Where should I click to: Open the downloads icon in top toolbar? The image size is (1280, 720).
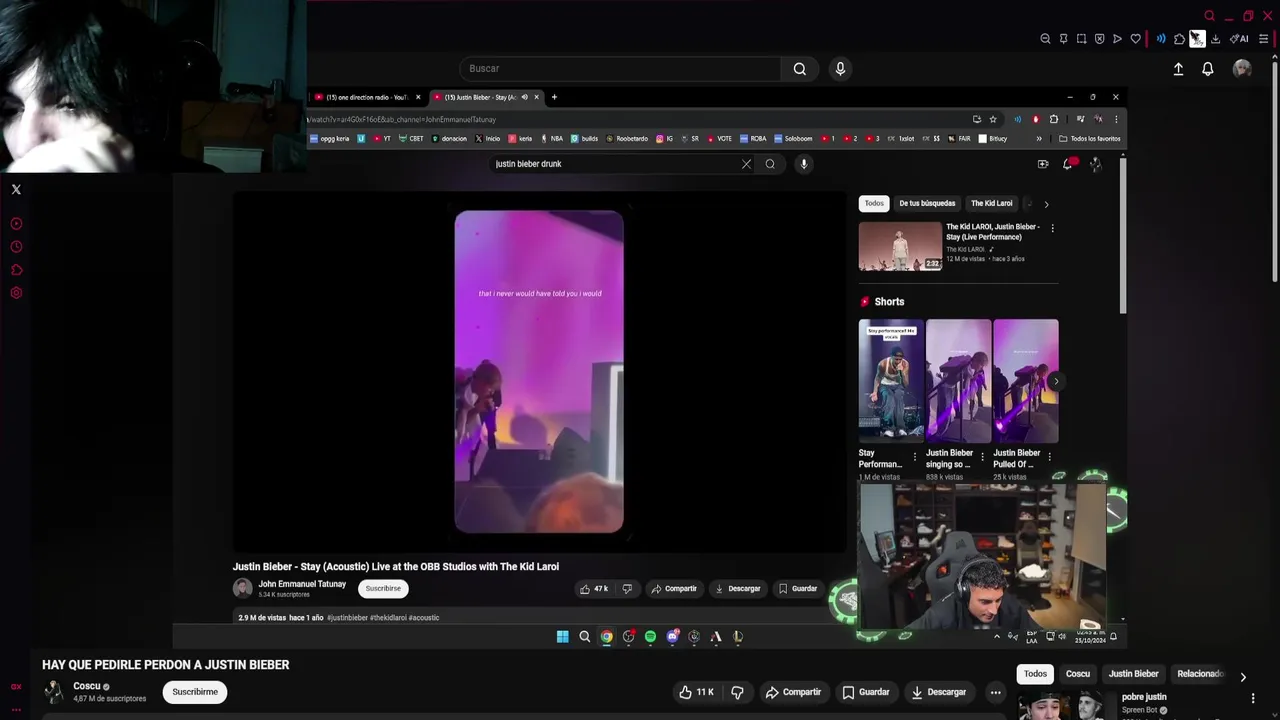click(x=1215, y=39)
